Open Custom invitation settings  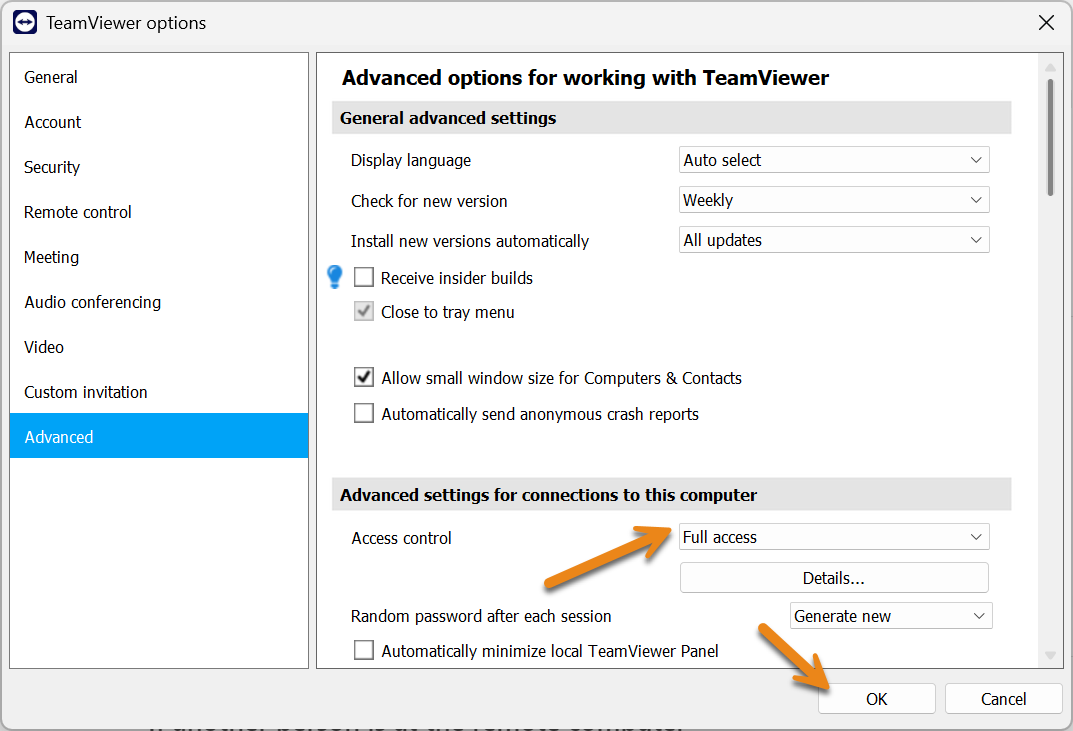[159, 392]
